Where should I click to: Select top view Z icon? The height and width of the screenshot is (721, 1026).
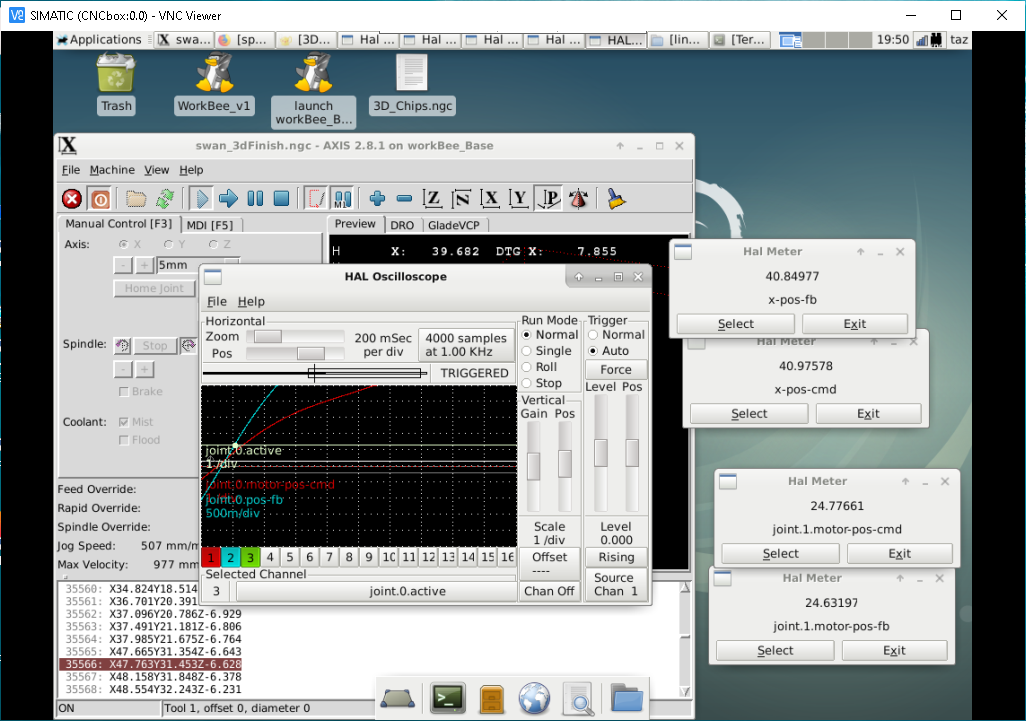(432, 198)
